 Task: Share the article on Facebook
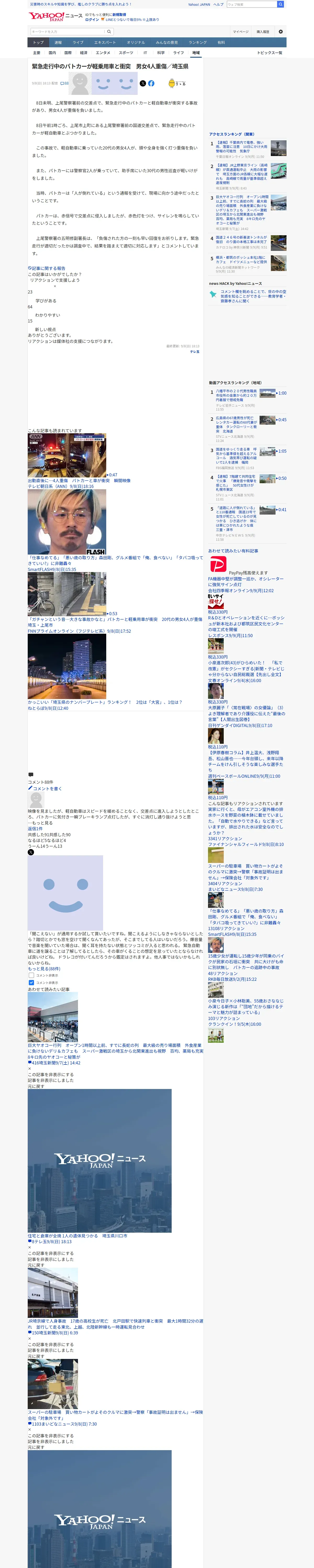[x=151, y=83]
